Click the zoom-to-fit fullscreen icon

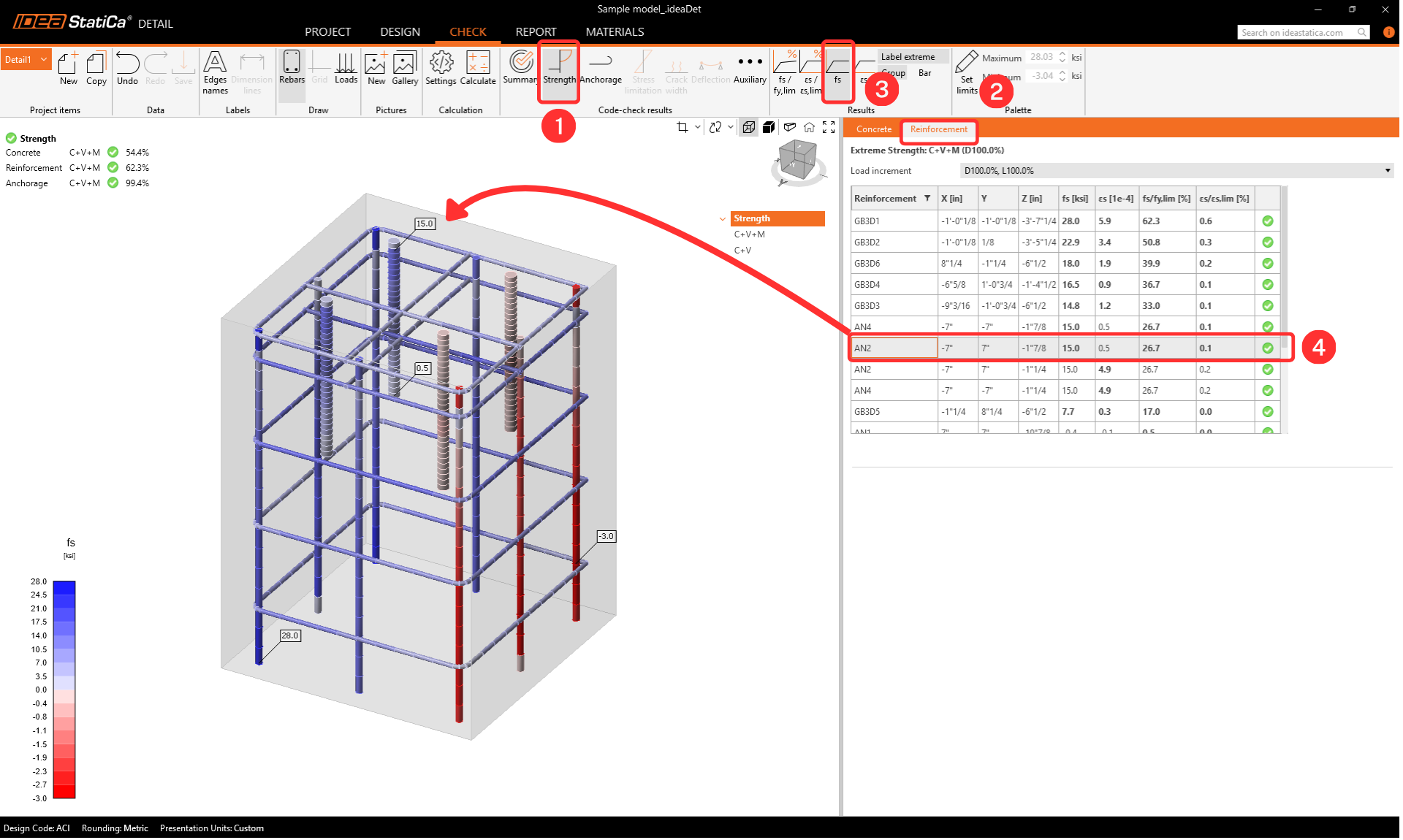pyautogui.click(x=829, y=127)
